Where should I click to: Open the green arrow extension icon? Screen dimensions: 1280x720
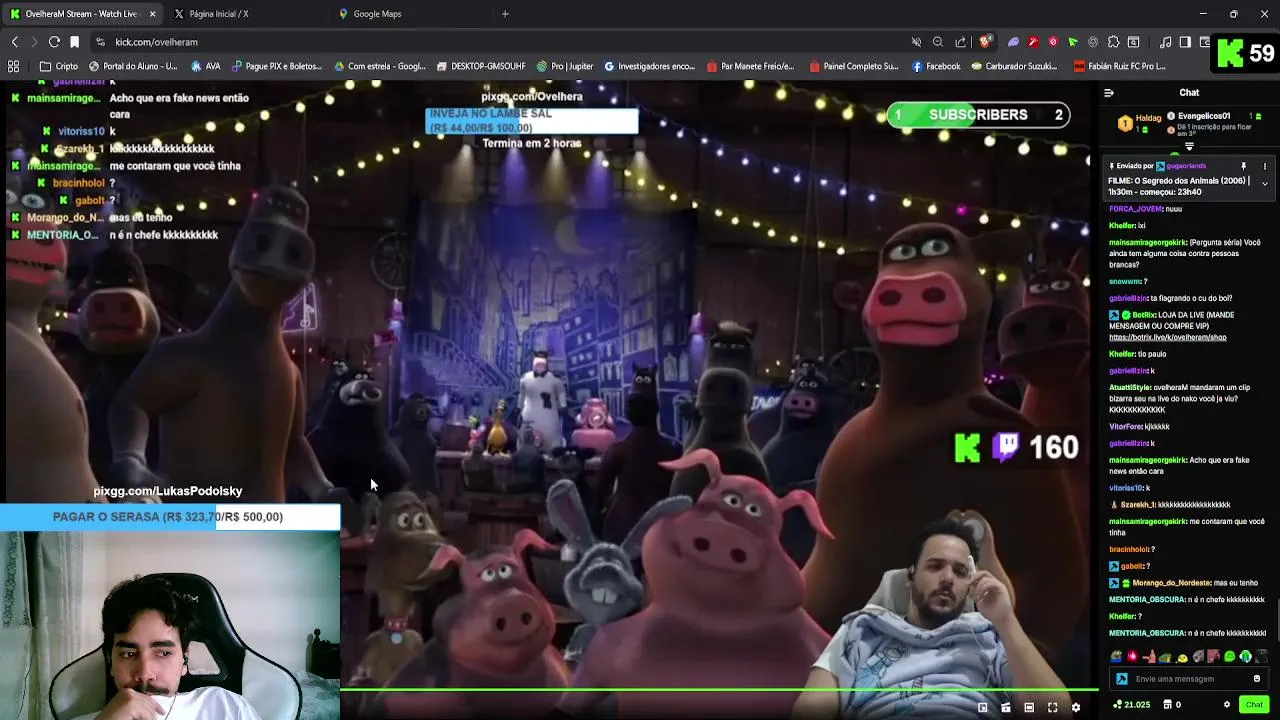pos(1073,42)
